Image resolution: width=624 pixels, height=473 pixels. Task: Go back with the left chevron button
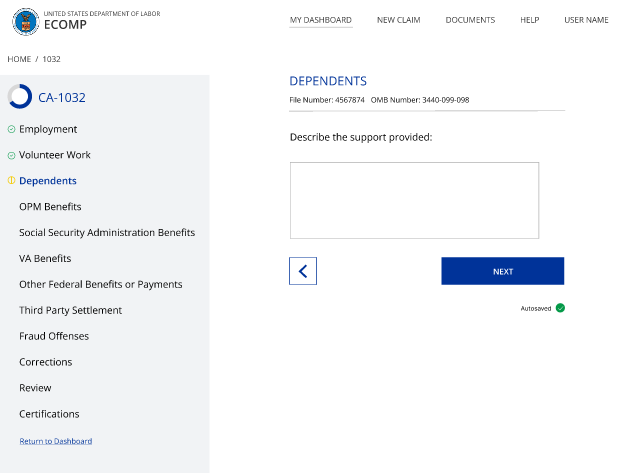303,271
